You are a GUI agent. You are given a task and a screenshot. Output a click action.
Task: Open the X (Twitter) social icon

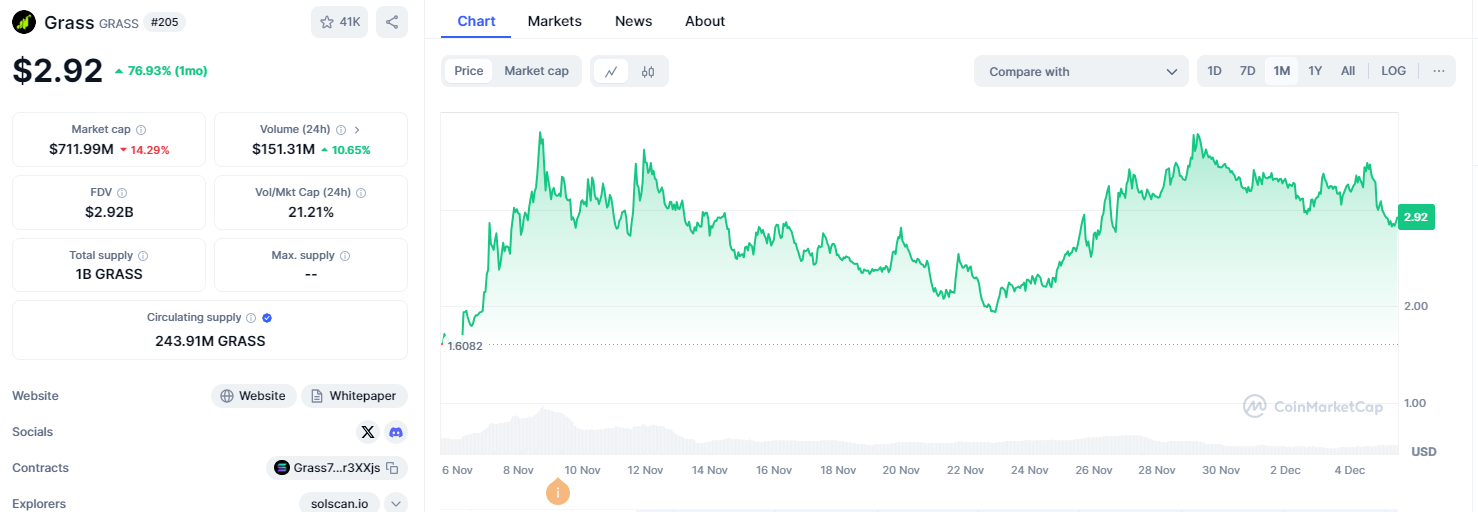click(x=367, y=432)
